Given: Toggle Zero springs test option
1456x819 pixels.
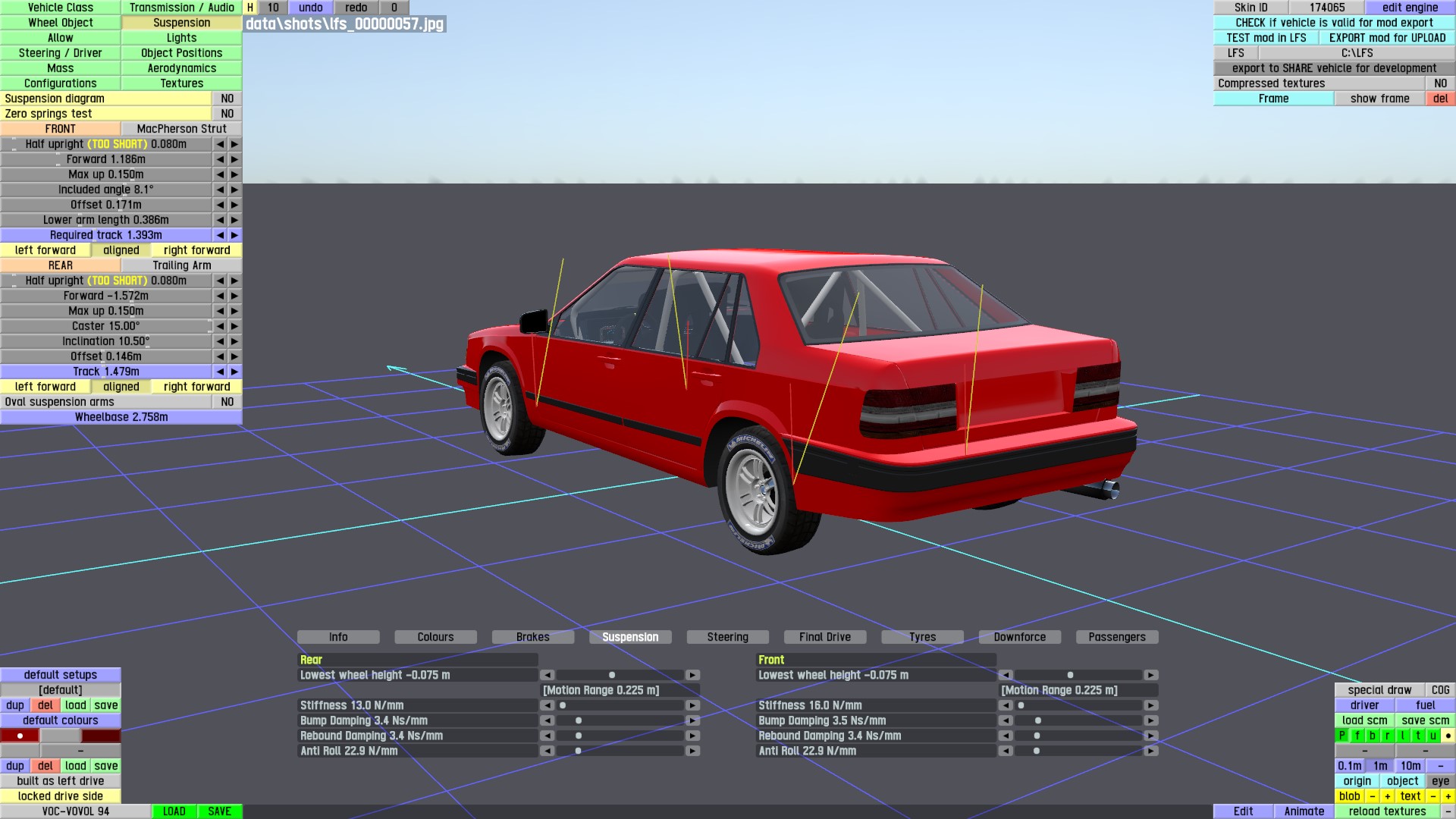Looking at the screenshot, I should (x=227, y=114).
